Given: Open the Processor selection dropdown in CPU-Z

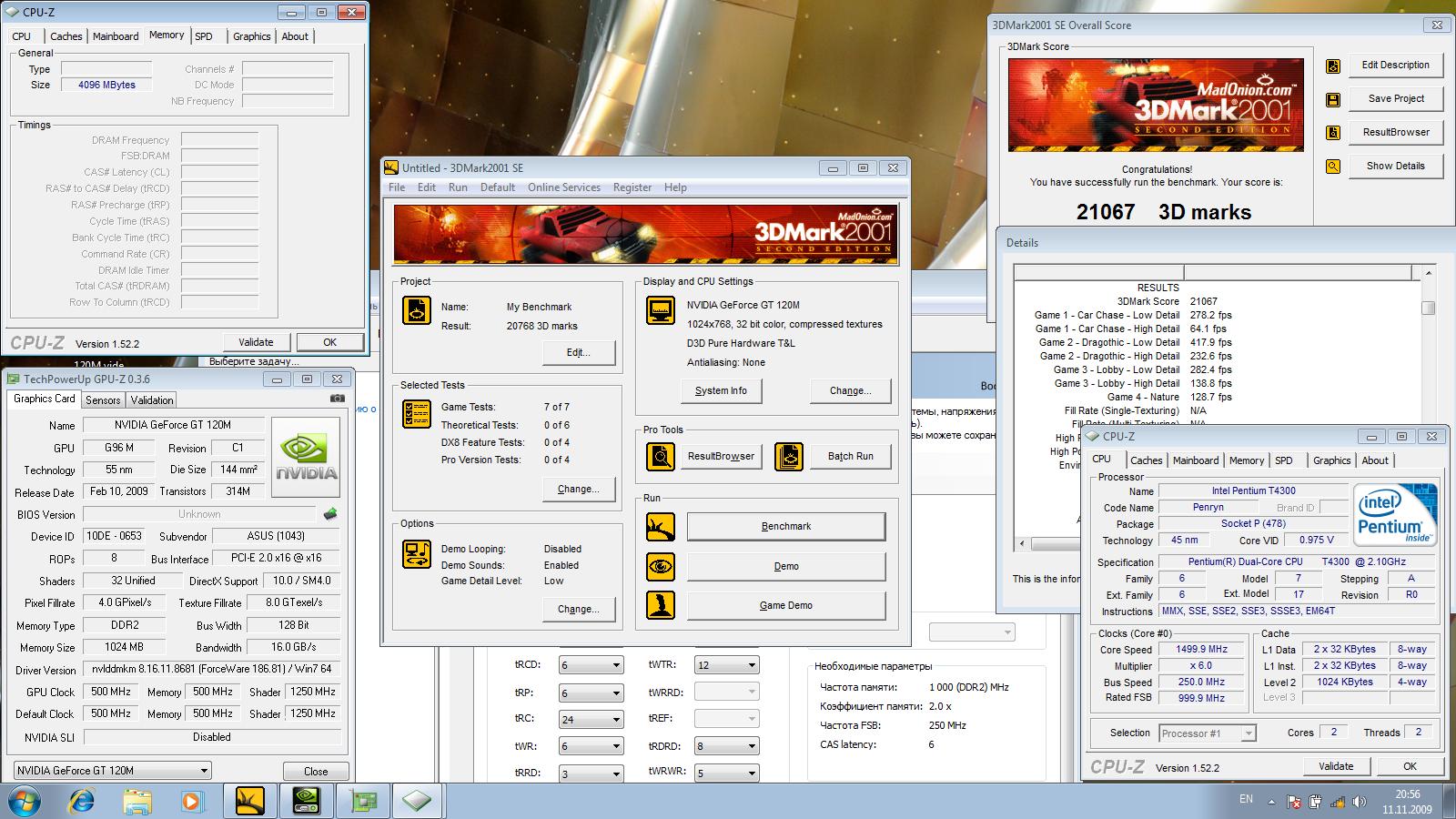Looking at the screenshot, I should point(1208,733).
